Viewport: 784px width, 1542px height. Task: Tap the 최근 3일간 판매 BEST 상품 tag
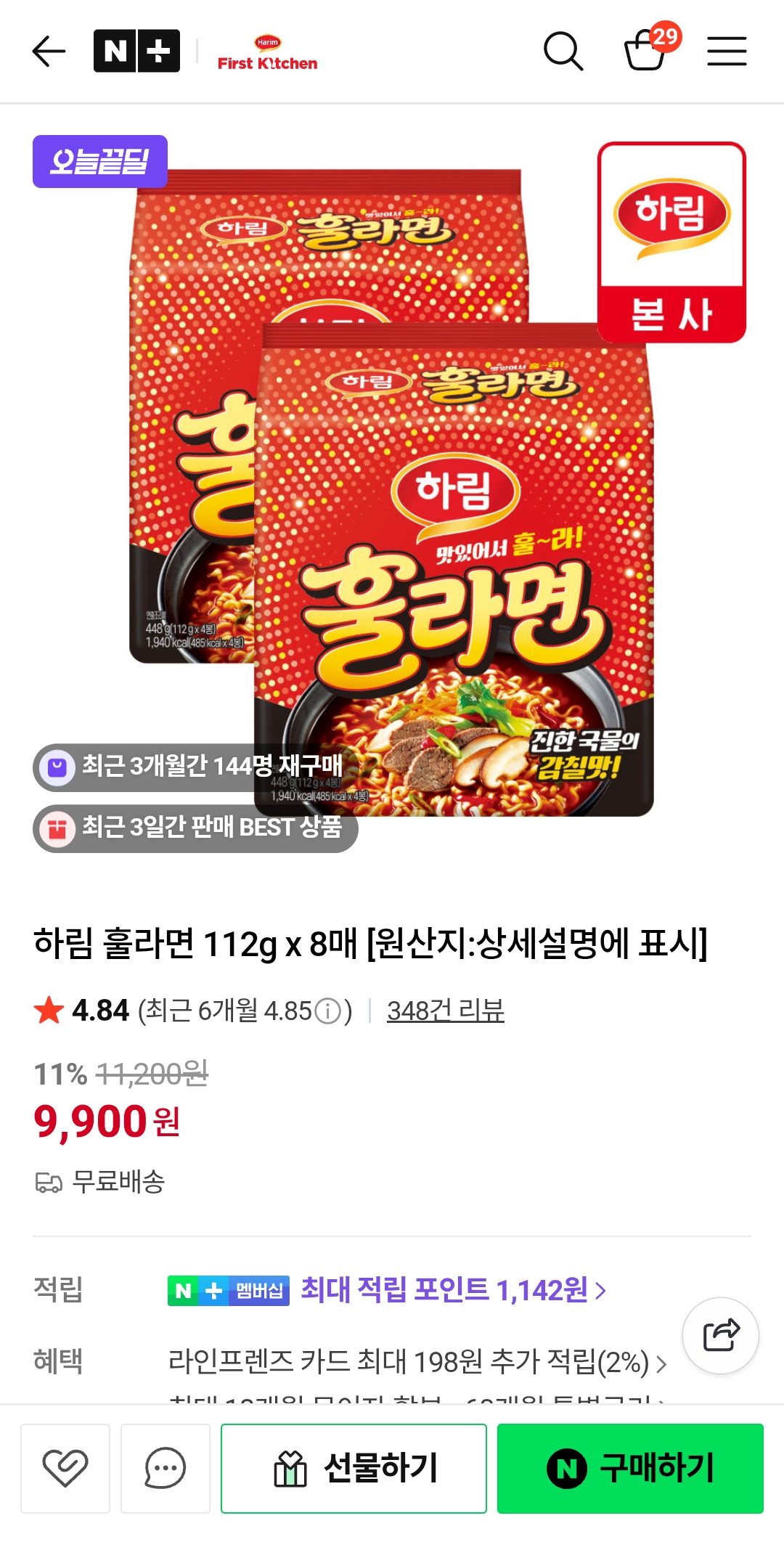click(195, 828)
